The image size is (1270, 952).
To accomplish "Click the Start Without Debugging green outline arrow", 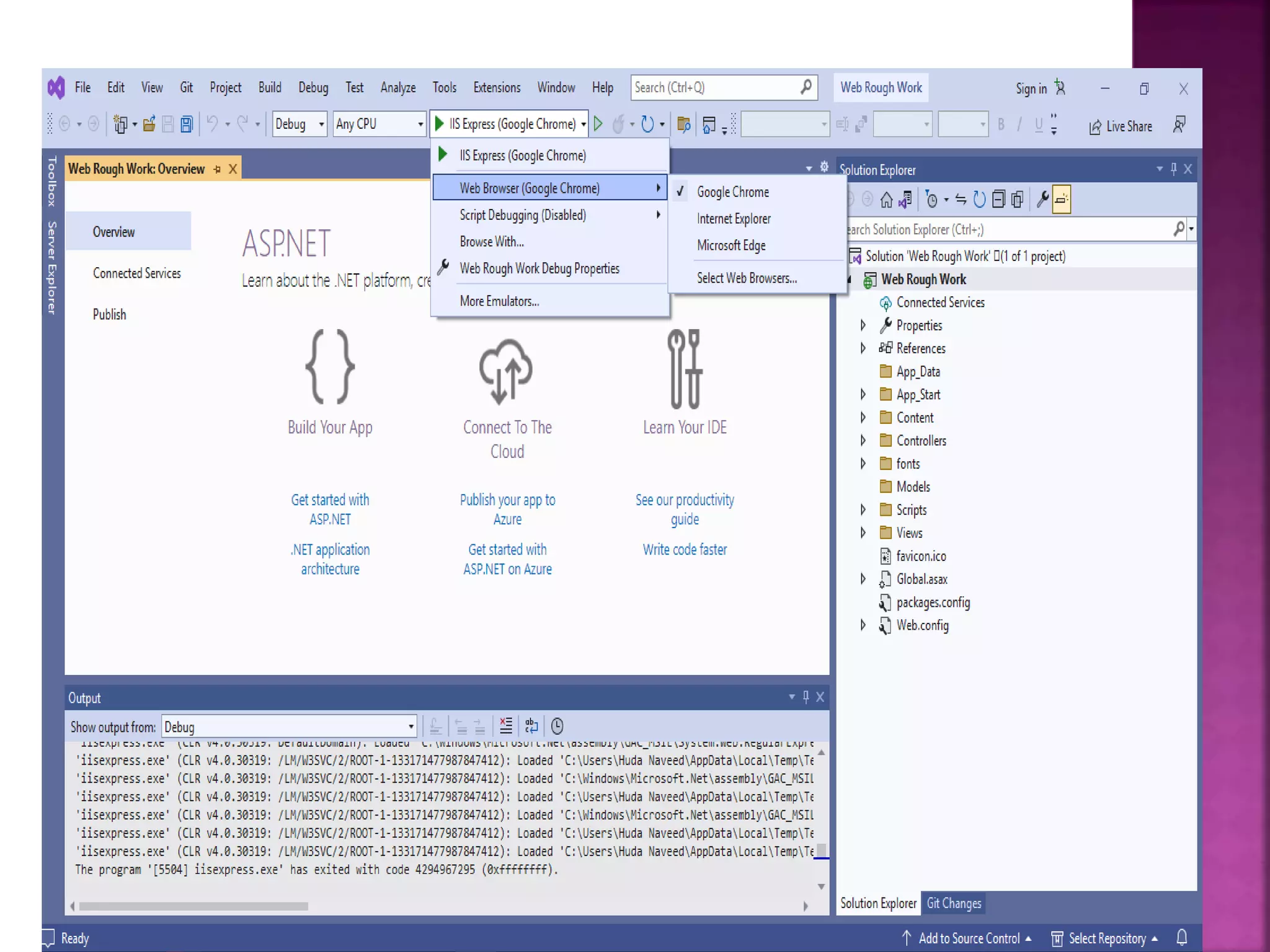I will (598, 124).
